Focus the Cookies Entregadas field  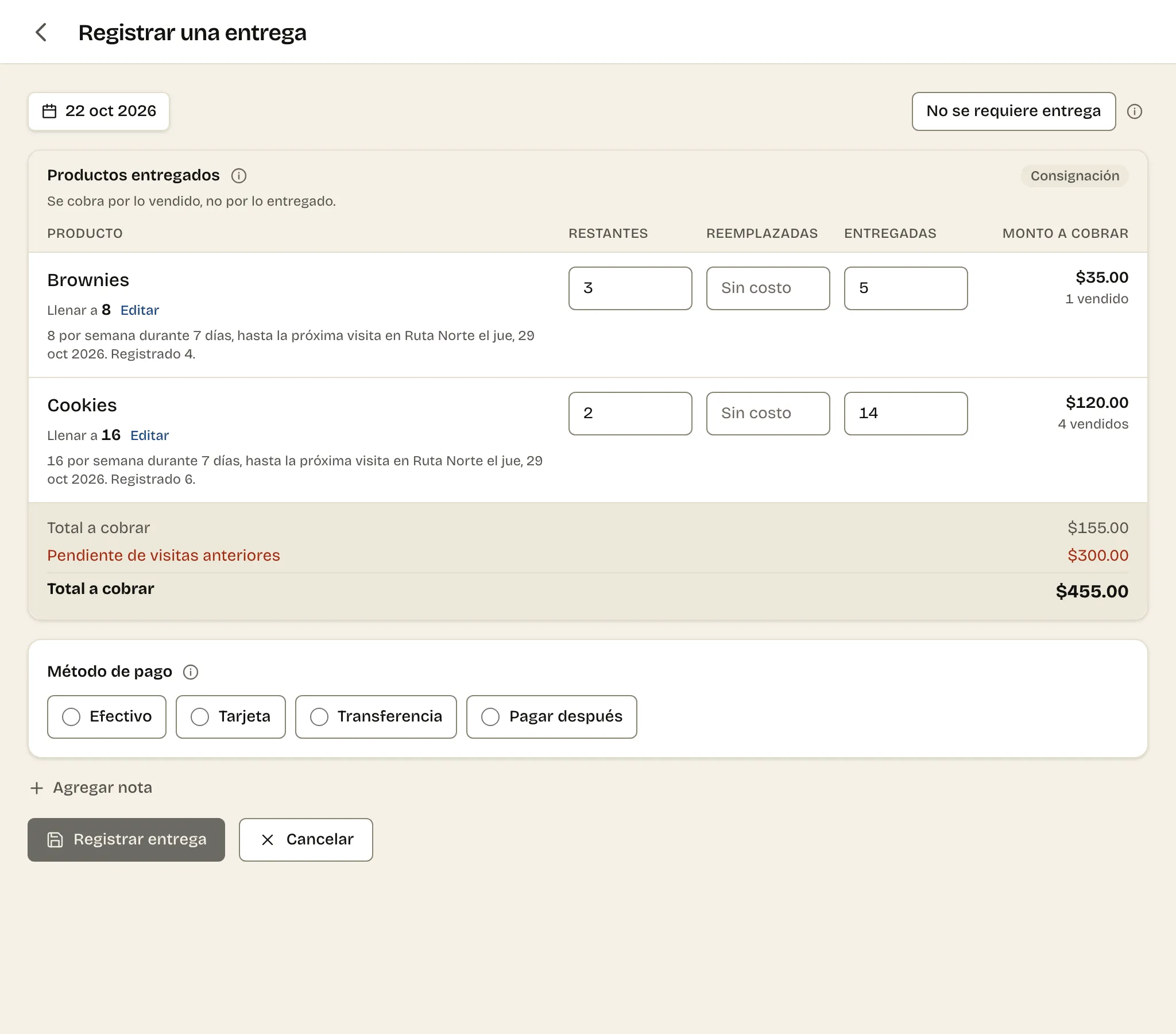(906, 414)
